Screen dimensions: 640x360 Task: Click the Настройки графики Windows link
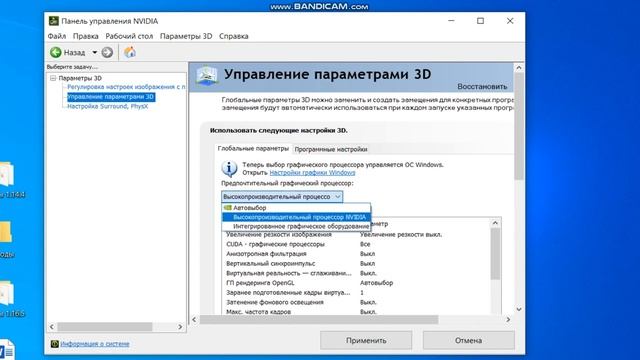(x=312, y=173)
